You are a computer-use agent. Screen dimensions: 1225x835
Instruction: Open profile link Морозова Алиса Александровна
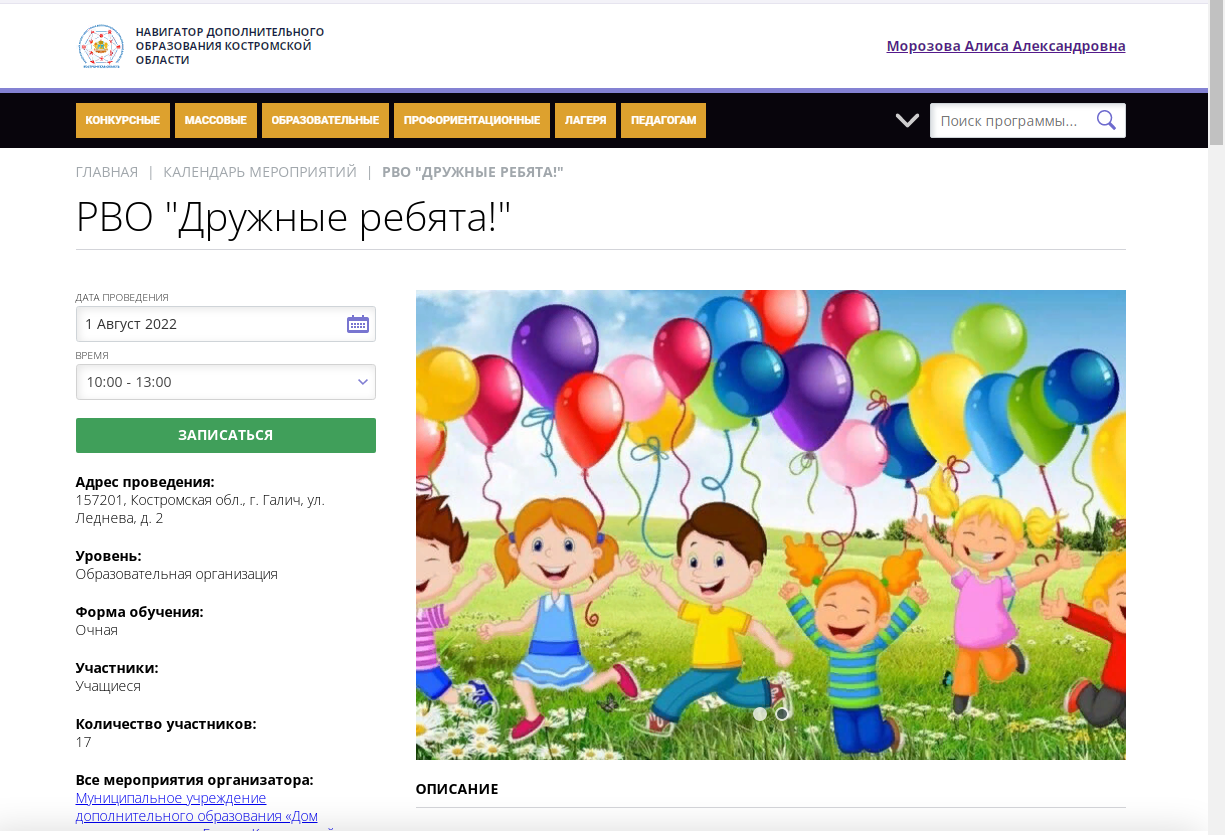pyautogui.click(x=1006, y=46)
